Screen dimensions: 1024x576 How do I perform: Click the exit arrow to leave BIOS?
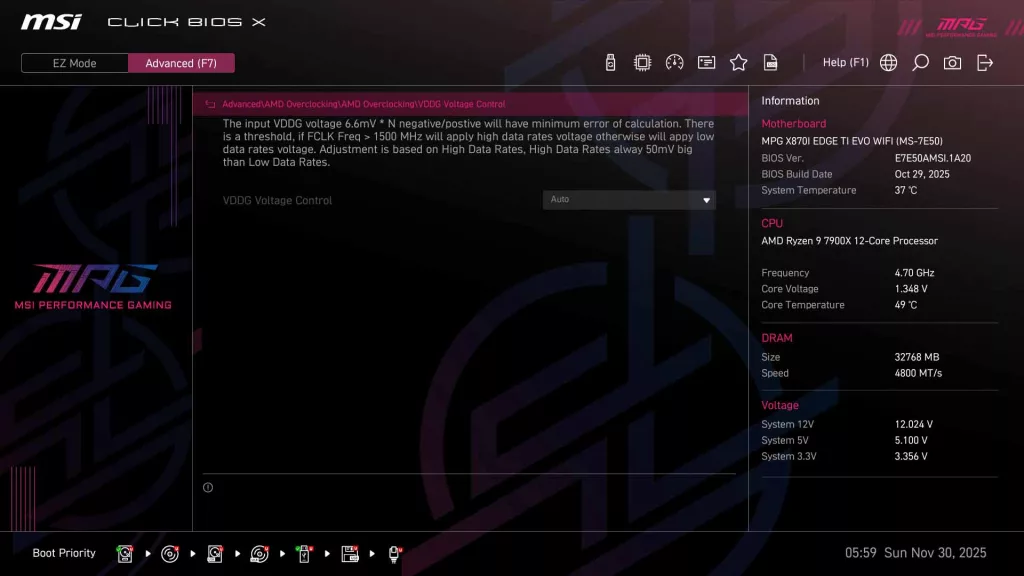coord(985,62)
